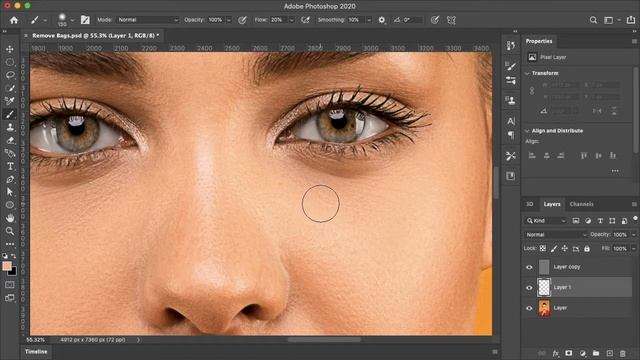640x360 pixels.
Task: Open the brush Opacity dropdown arrow
Action: click(x=229, y=20)
